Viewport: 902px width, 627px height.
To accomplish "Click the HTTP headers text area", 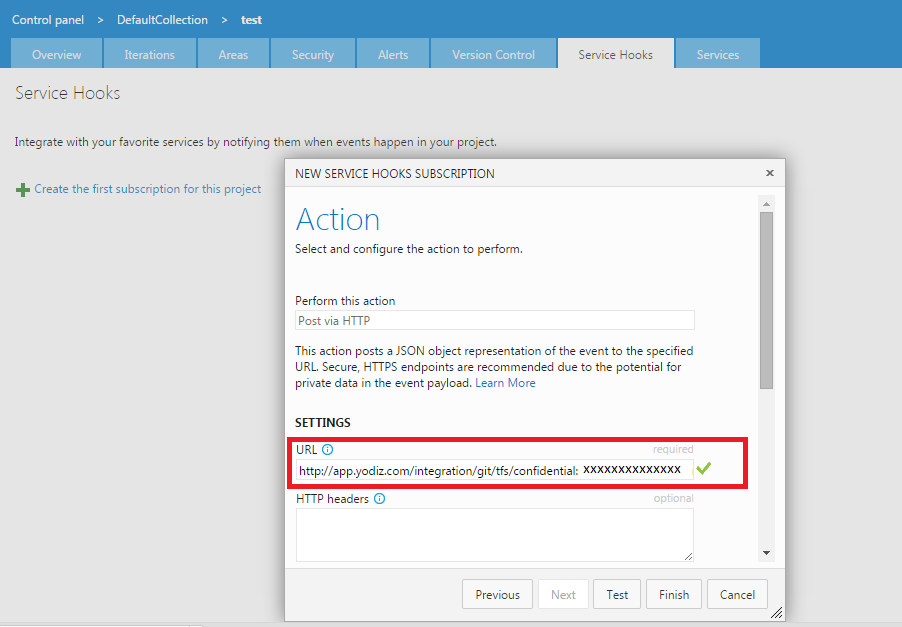I will coord(494,534).
